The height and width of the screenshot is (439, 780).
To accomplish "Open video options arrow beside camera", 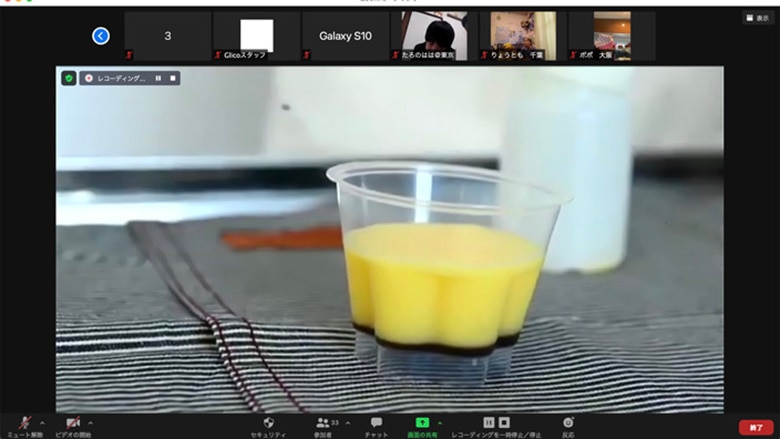I will 90,422.
